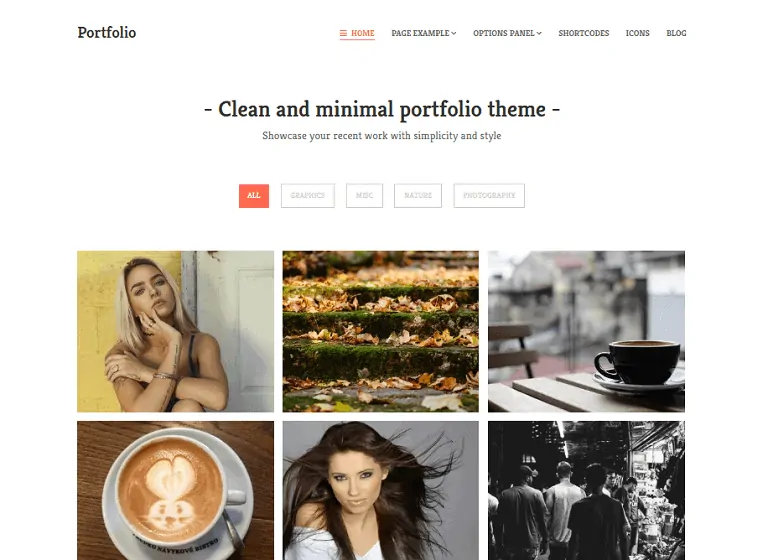Open the ICONS menu item
This screenshot has height=560, width=768.
(x=638, y=33)
